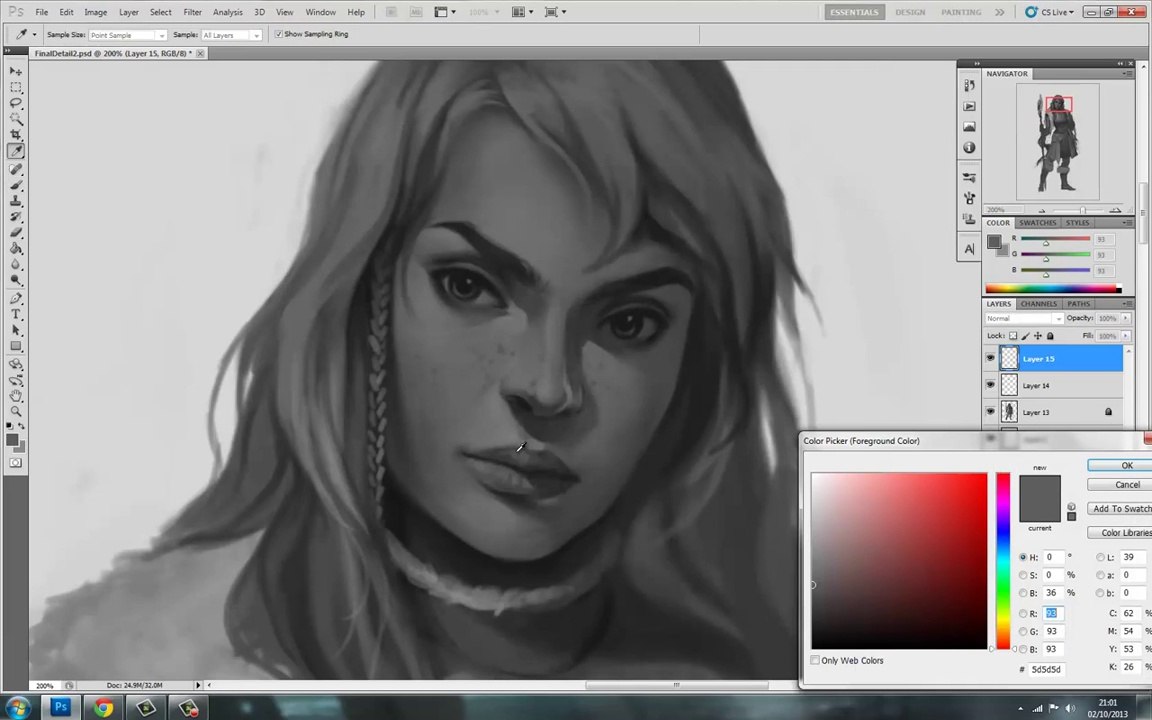Image resolution: width=1152 pixels, height=720 pixels.
Task: Select the Dodge tool
Action: coord(15,280)
